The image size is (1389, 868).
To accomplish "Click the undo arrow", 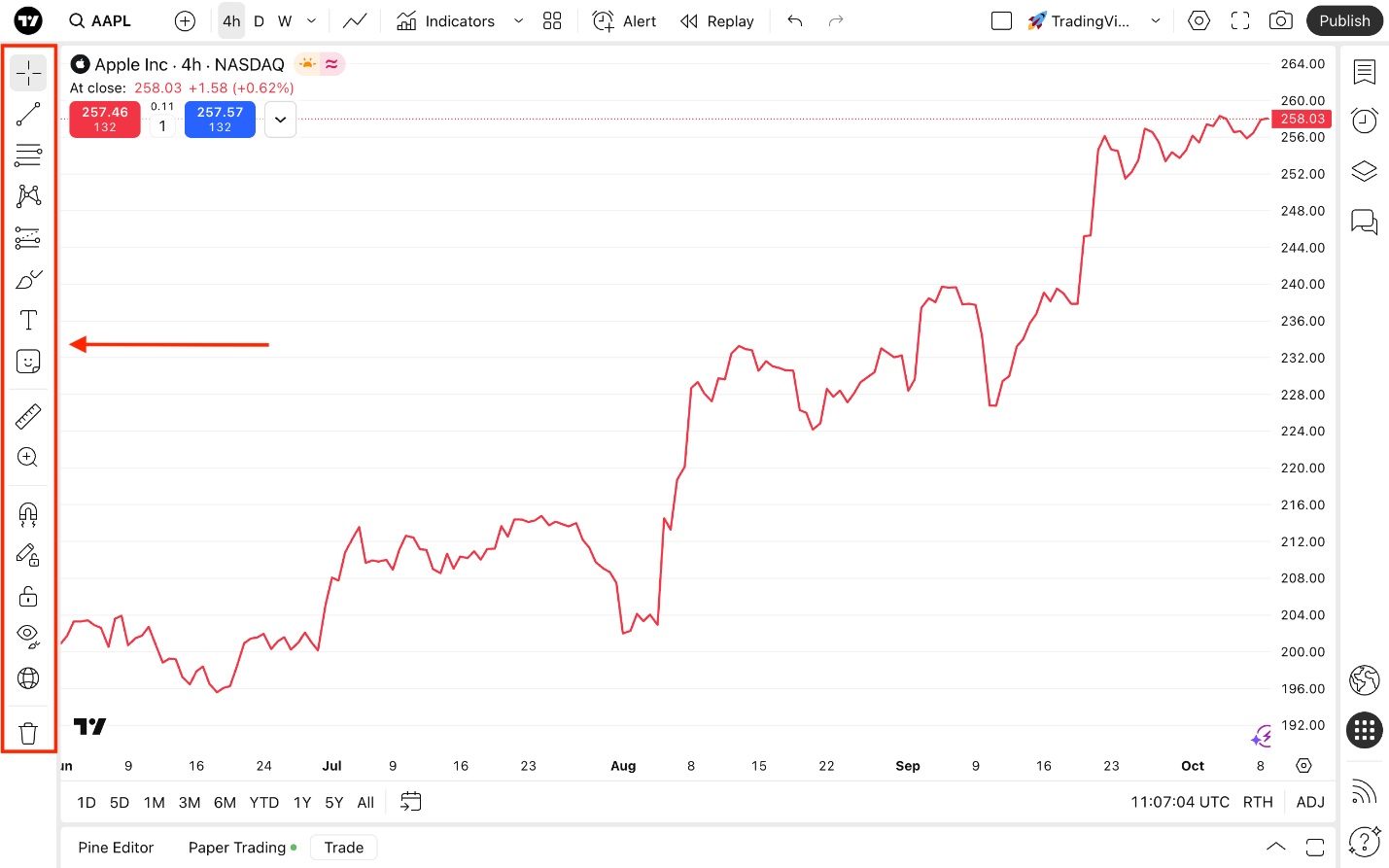I will click(x=795, y=20).
